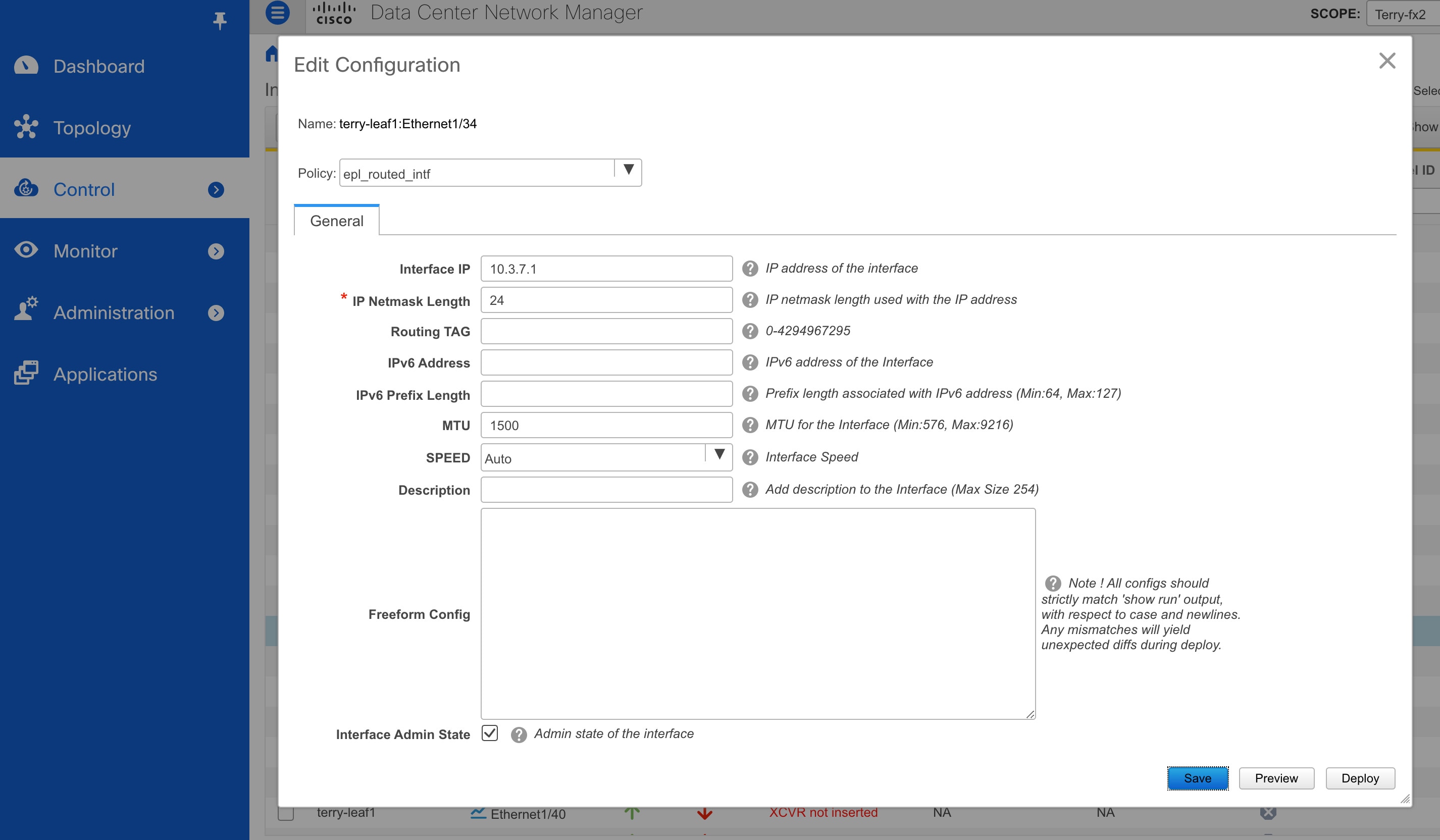Click the Topology nodes icon
Viewport: 1440px width, 840px height.
pos(26,127)
